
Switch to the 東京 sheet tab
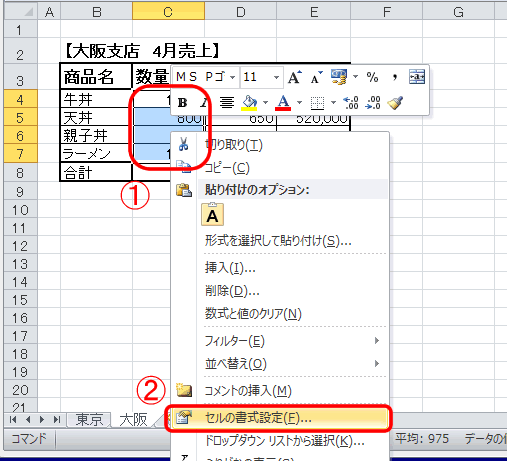pyautogui.click(x=89, y=420)
